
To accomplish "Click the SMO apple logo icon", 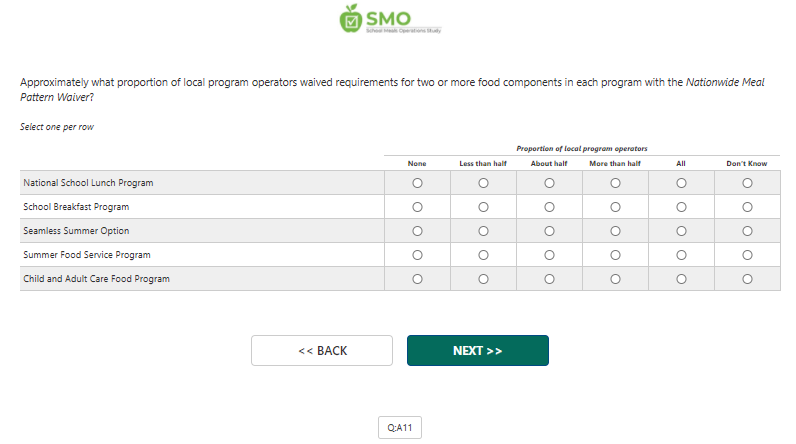I will [350, 18].
